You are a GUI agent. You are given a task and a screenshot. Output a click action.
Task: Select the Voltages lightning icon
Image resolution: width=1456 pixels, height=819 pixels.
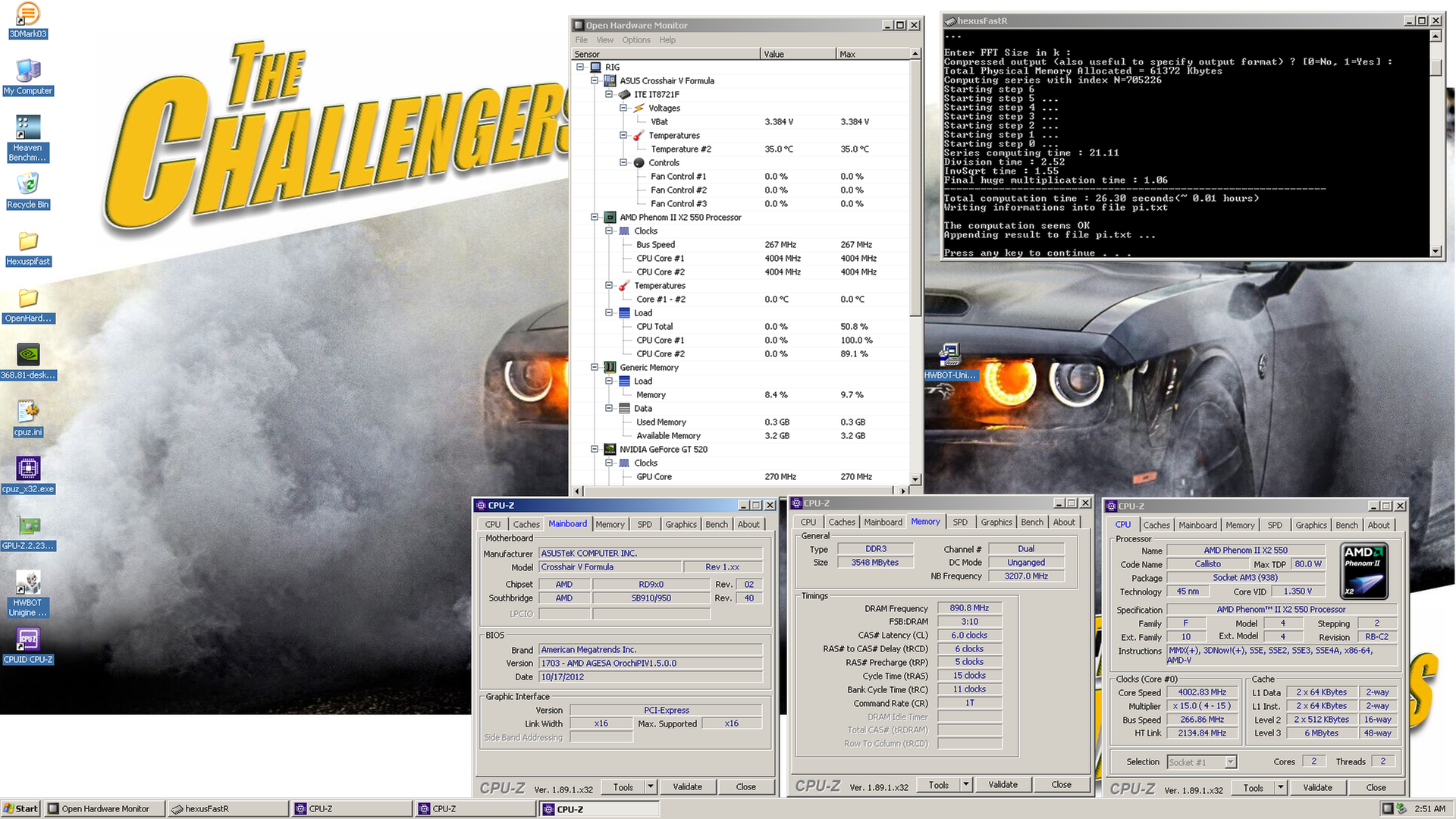639,108
